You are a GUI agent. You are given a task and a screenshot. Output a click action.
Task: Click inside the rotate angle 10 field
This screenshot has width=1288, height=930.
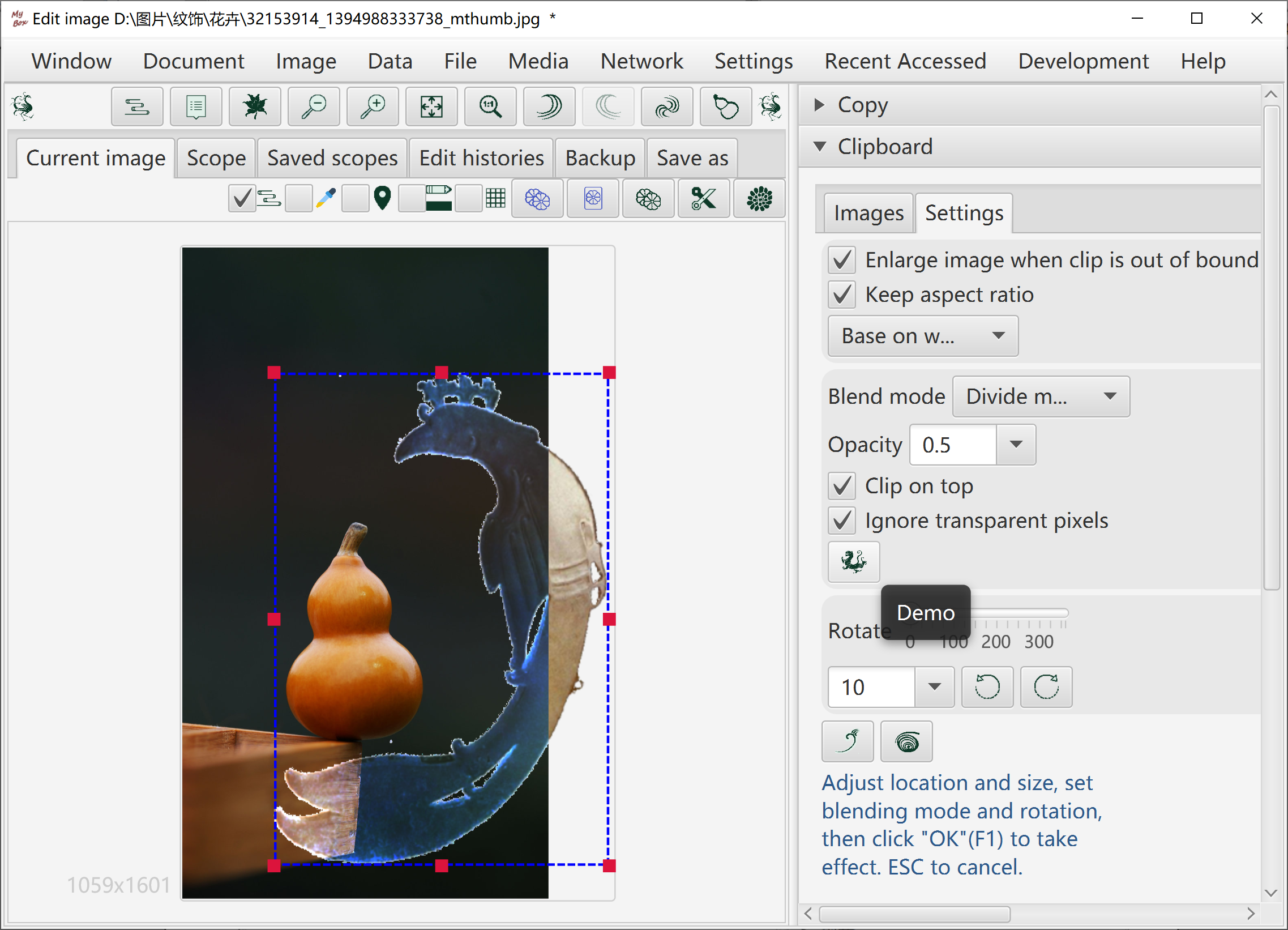(872, 687)
